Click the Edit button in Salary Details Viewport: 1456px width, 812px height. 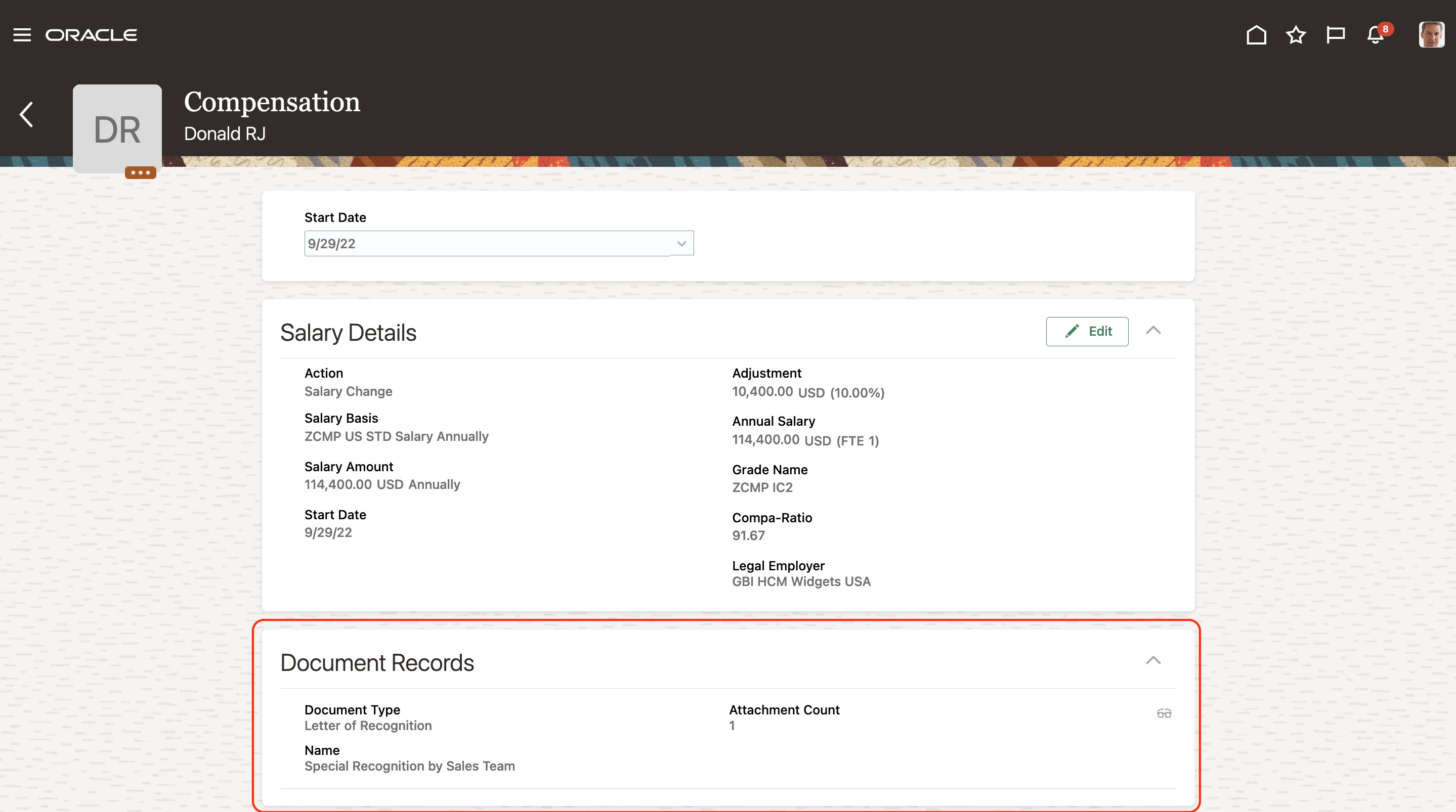(1087, 331)
